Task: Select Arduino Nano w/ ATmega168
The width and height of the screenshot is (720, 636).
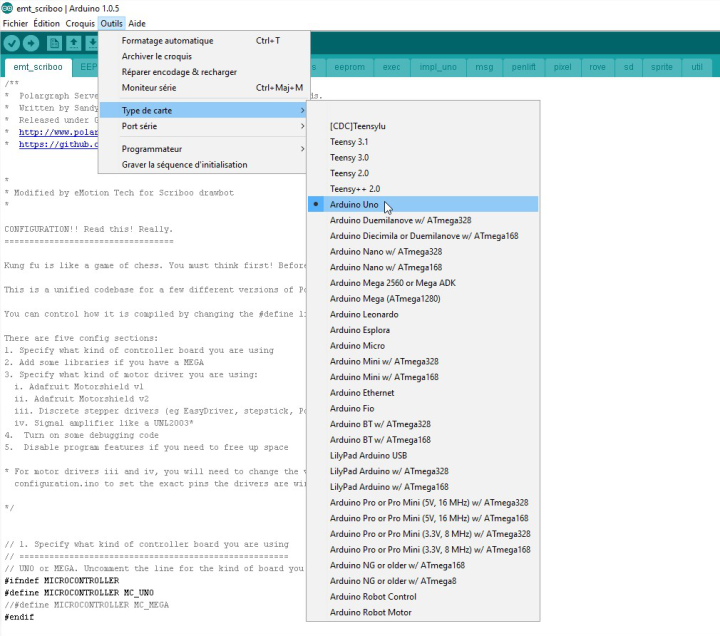Action: tap(423, 267)
